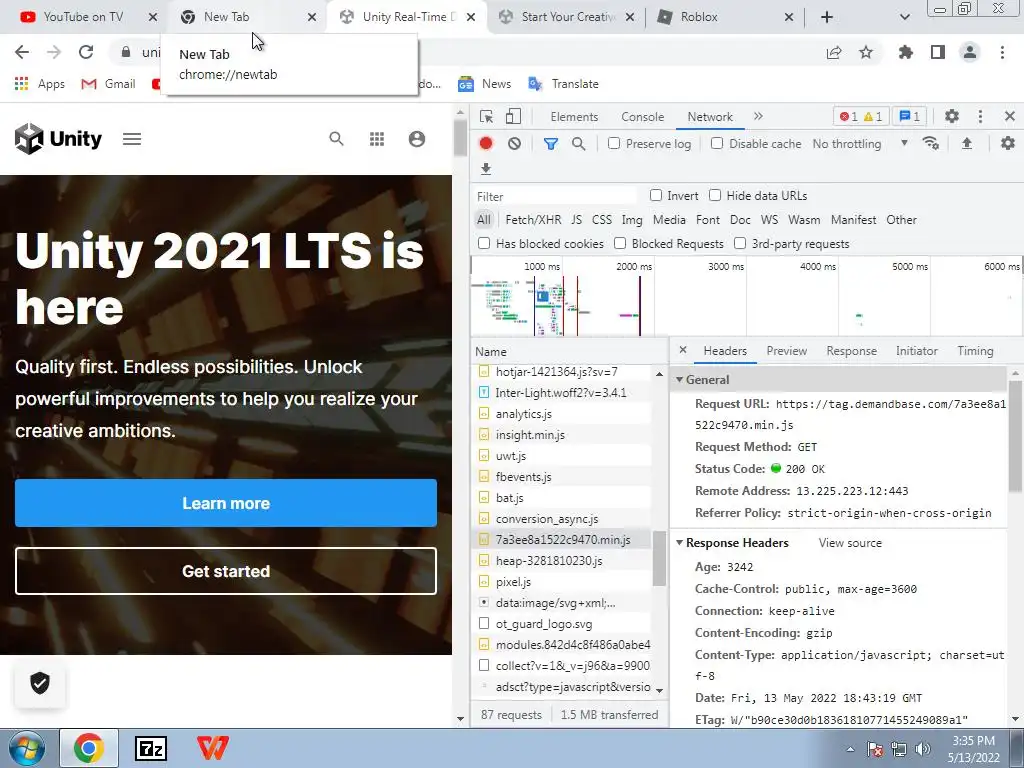Click the import HAR upload arrow icon
This screenshot has width=1024, height=768.
(967, 144)
